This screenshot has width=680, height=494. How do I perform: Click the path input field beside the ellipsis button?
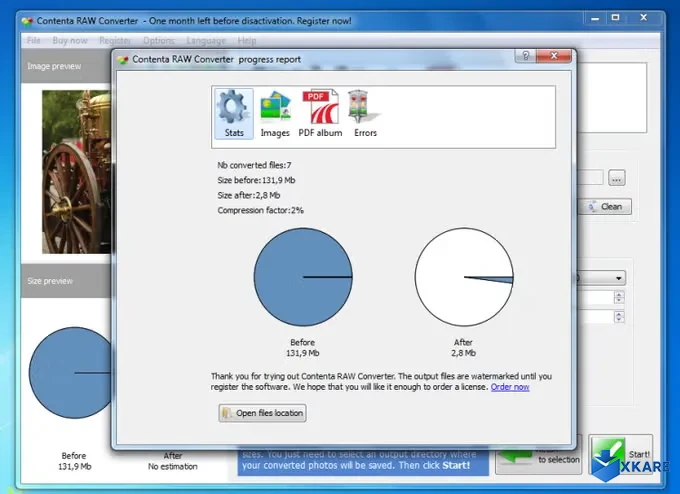click(x=591, y=178)
